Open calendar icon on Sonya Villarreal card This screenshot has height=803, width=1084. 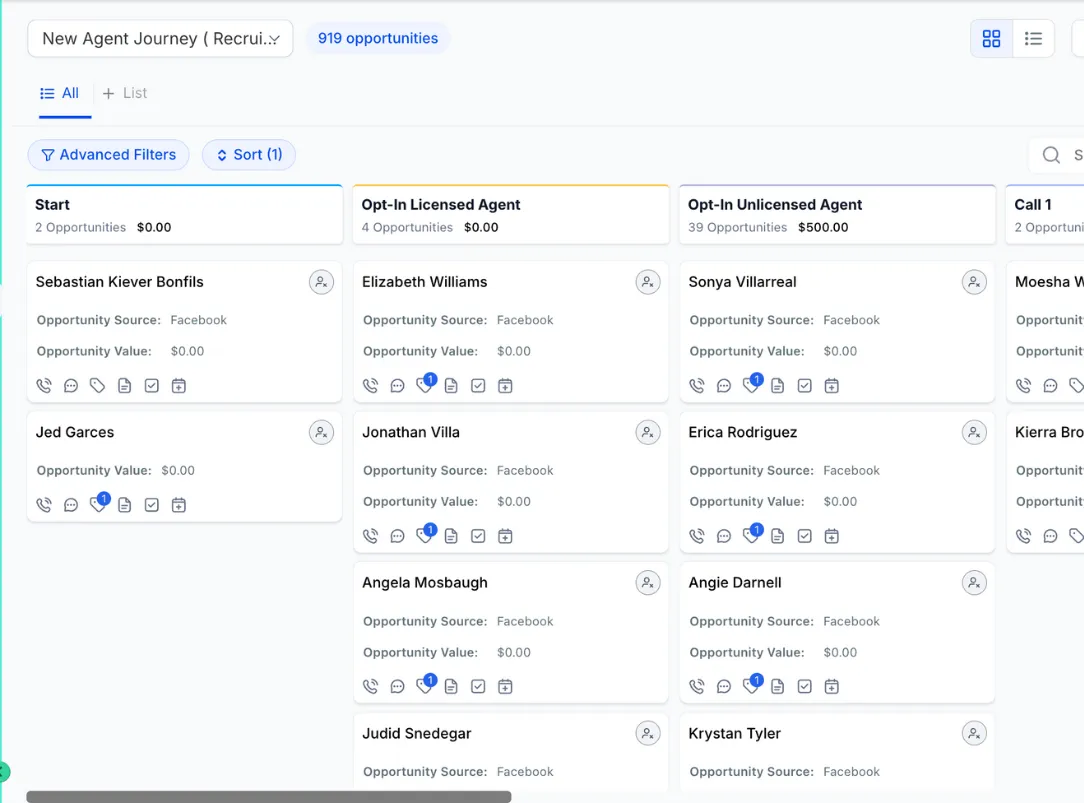tap(832, 386)
